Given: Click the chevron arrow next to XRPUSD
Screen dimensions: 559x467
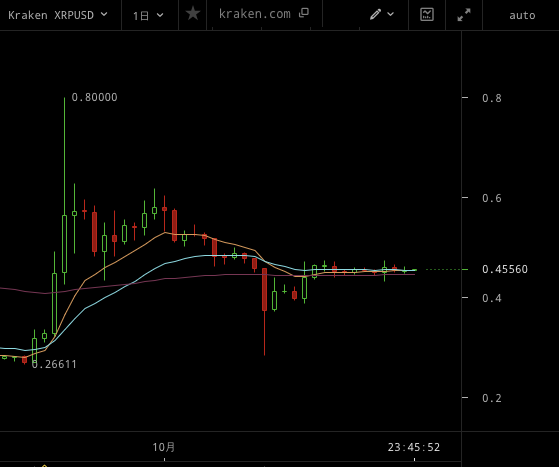Looking at the screenshot, I should click(104, 14).
